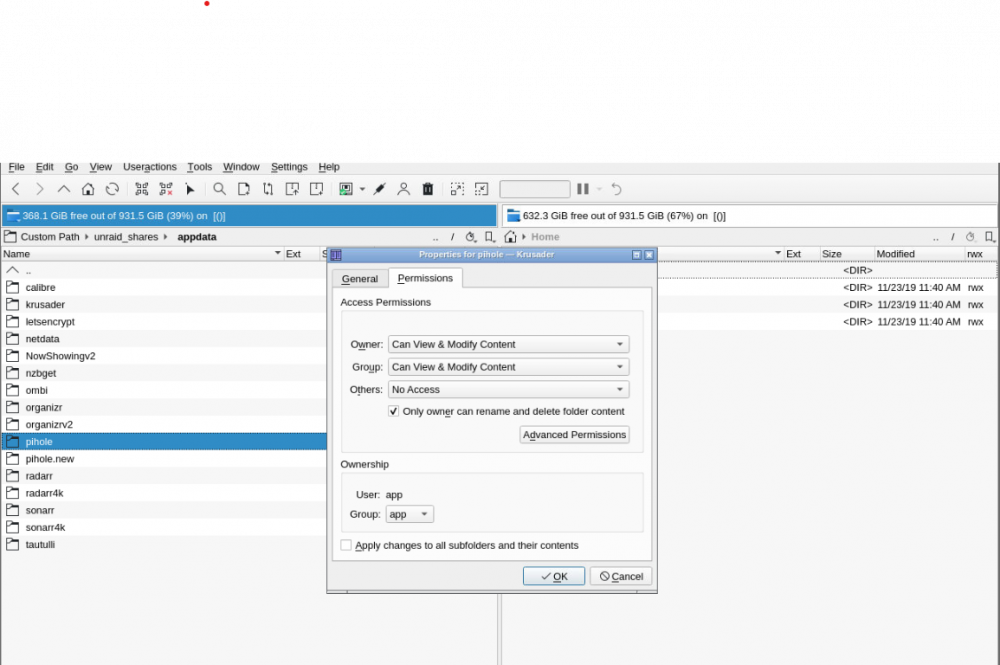The height and width of the screenshot is (665, 1000).
Task: Select the radarr4k folder
Action: coord(45,493)
